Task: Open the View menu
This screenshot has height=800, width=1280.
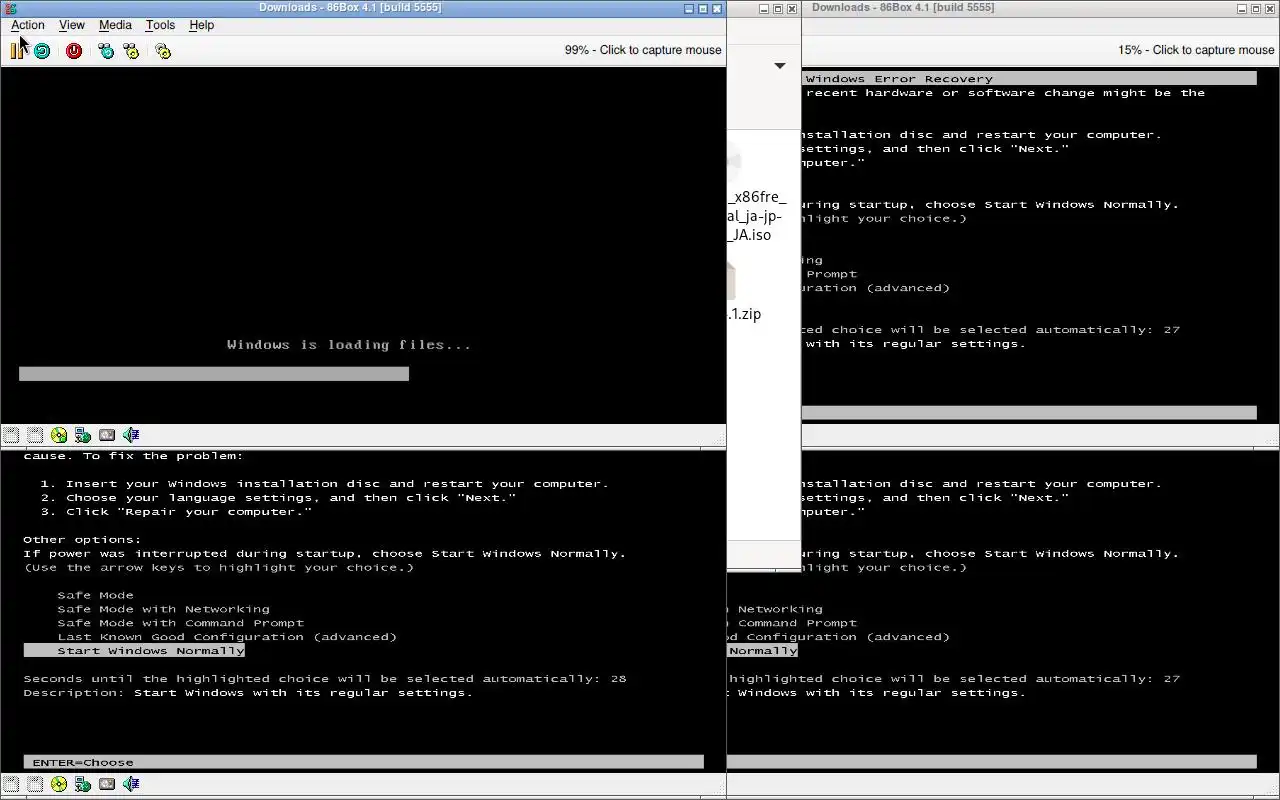Action: pos(72,25)
